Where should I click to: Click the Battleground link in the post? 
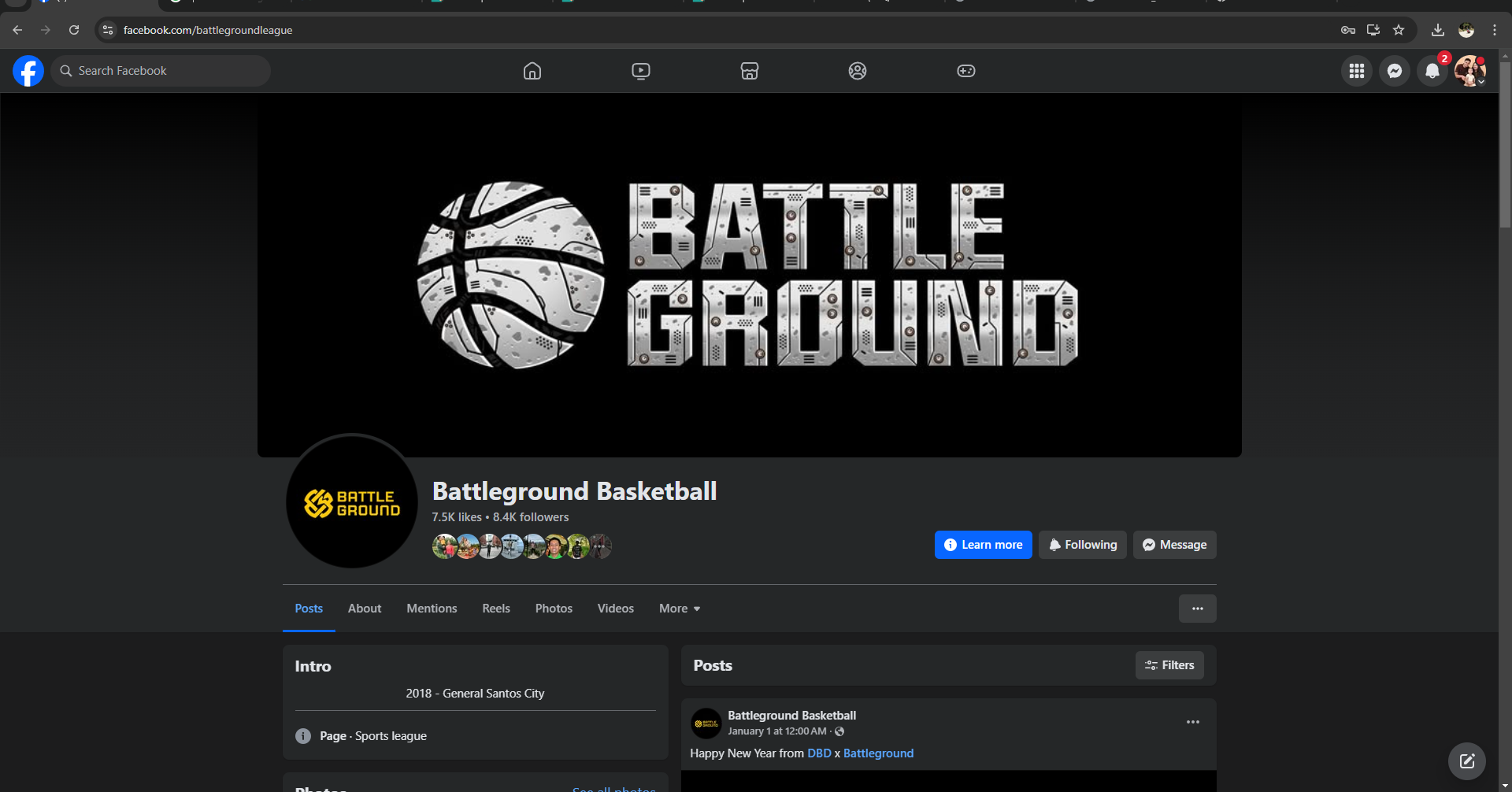tap(878, 753)
